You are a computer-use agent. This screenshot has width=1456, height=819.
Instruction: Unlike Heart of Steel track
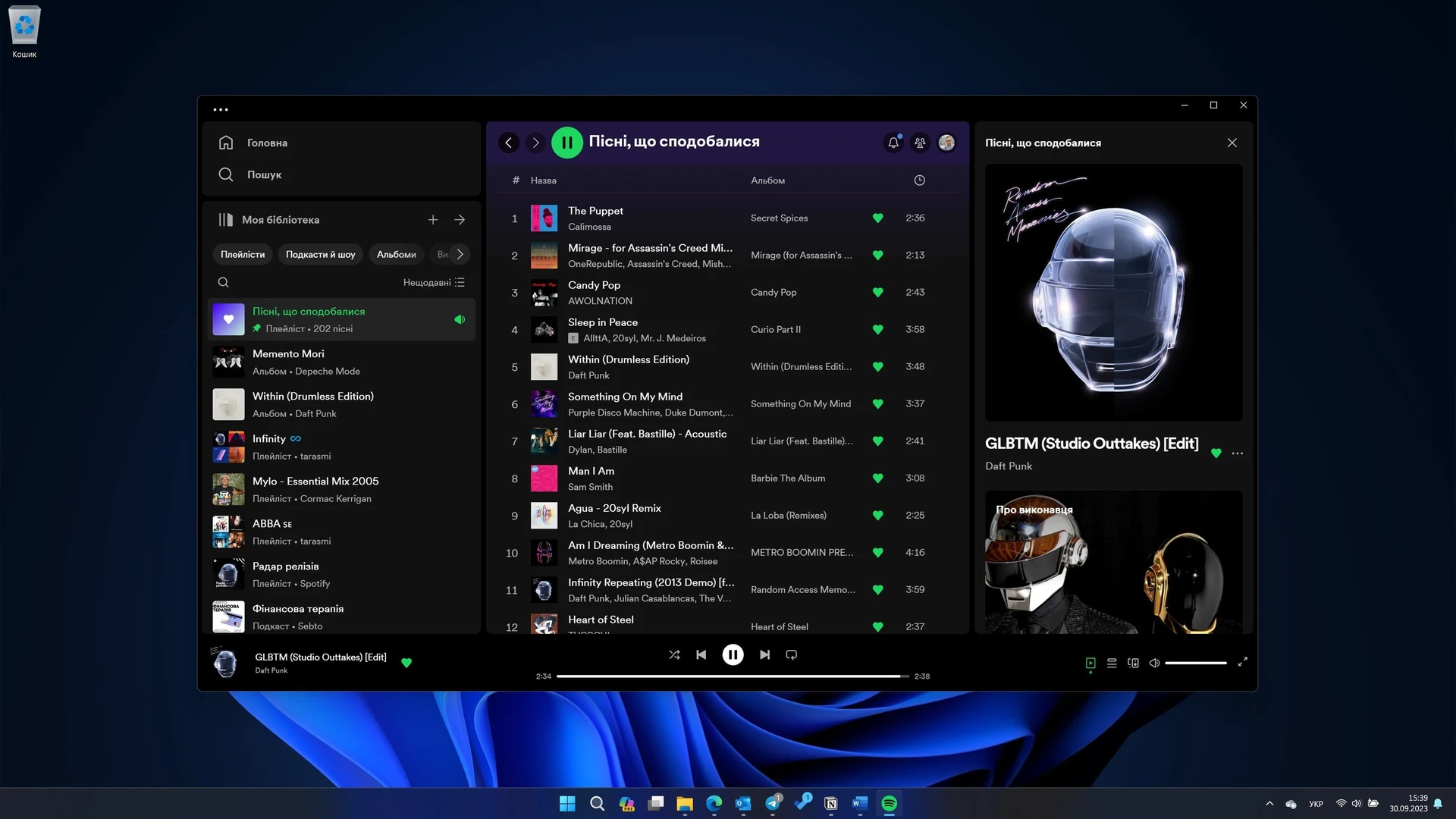(x=877, y=627)
